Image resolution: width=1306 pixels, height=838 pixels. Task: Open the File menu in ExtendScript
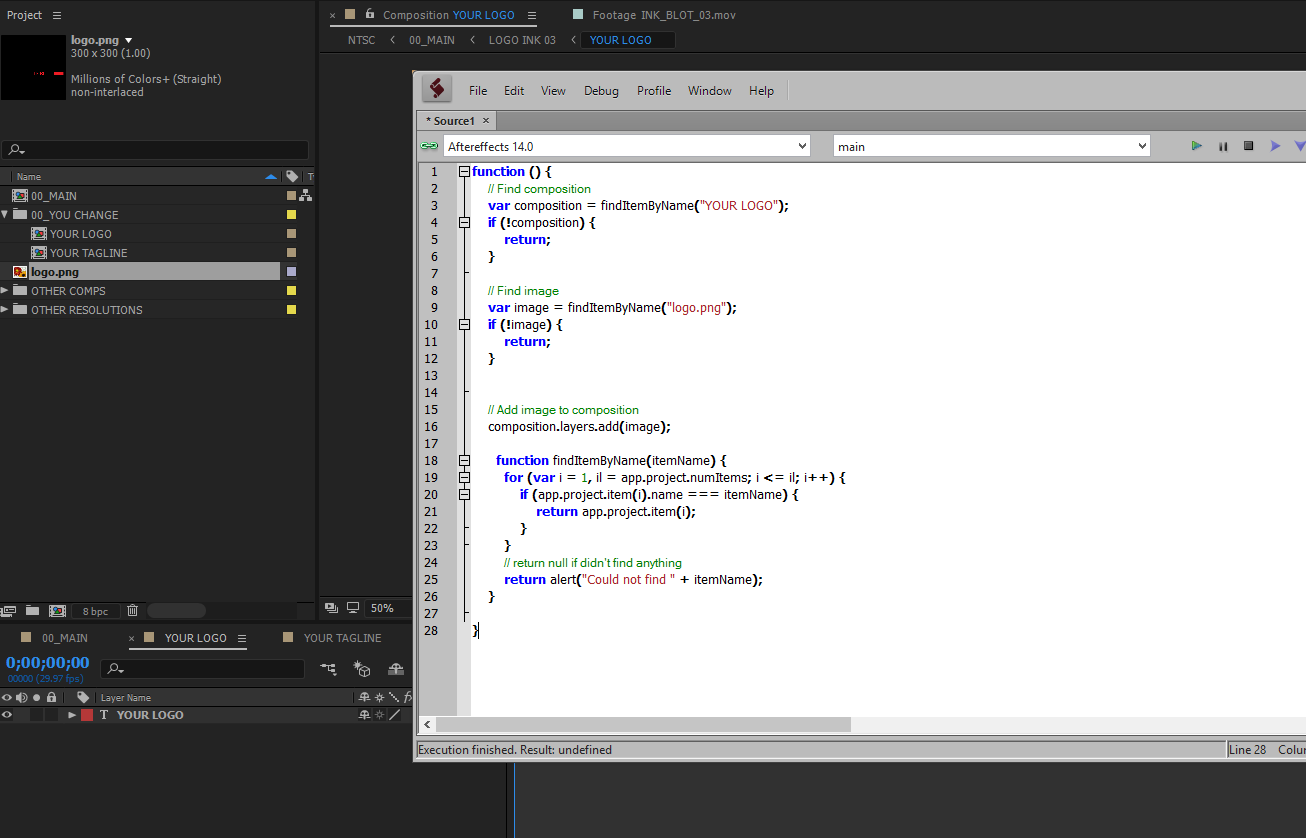478,90
